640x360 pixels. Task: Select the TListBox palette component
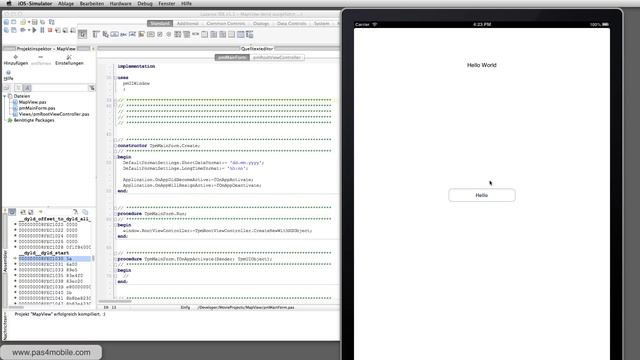[178, 34]
